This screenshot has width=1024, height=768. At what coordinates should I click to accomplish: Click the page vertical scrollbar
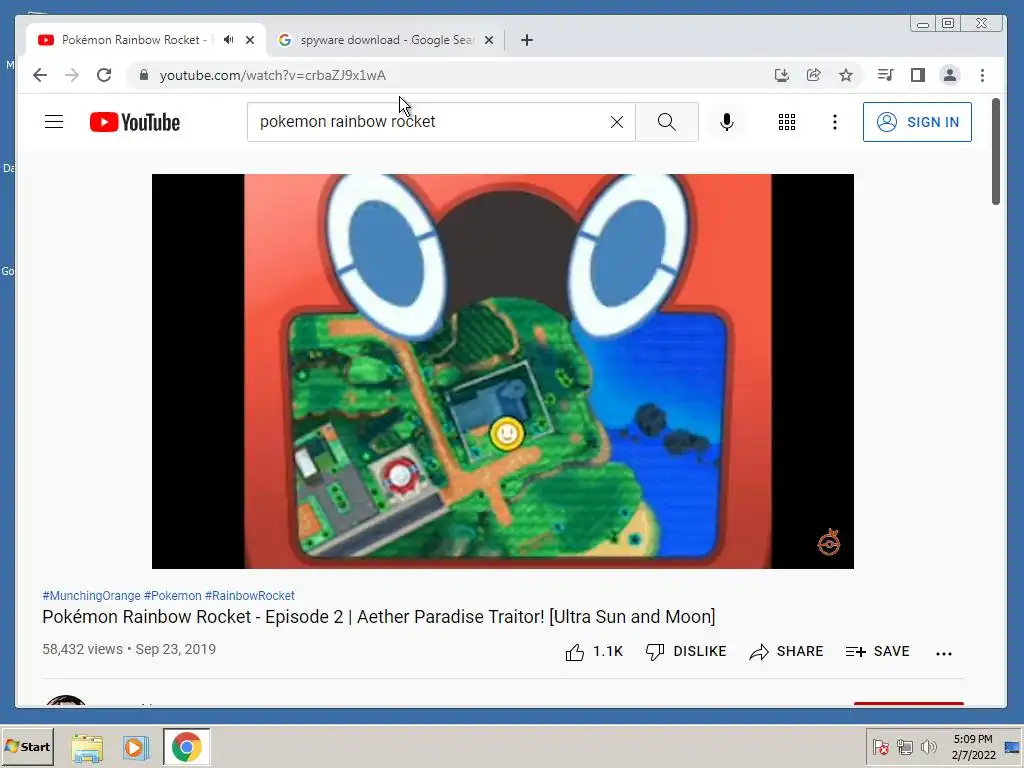pos(996,152)
